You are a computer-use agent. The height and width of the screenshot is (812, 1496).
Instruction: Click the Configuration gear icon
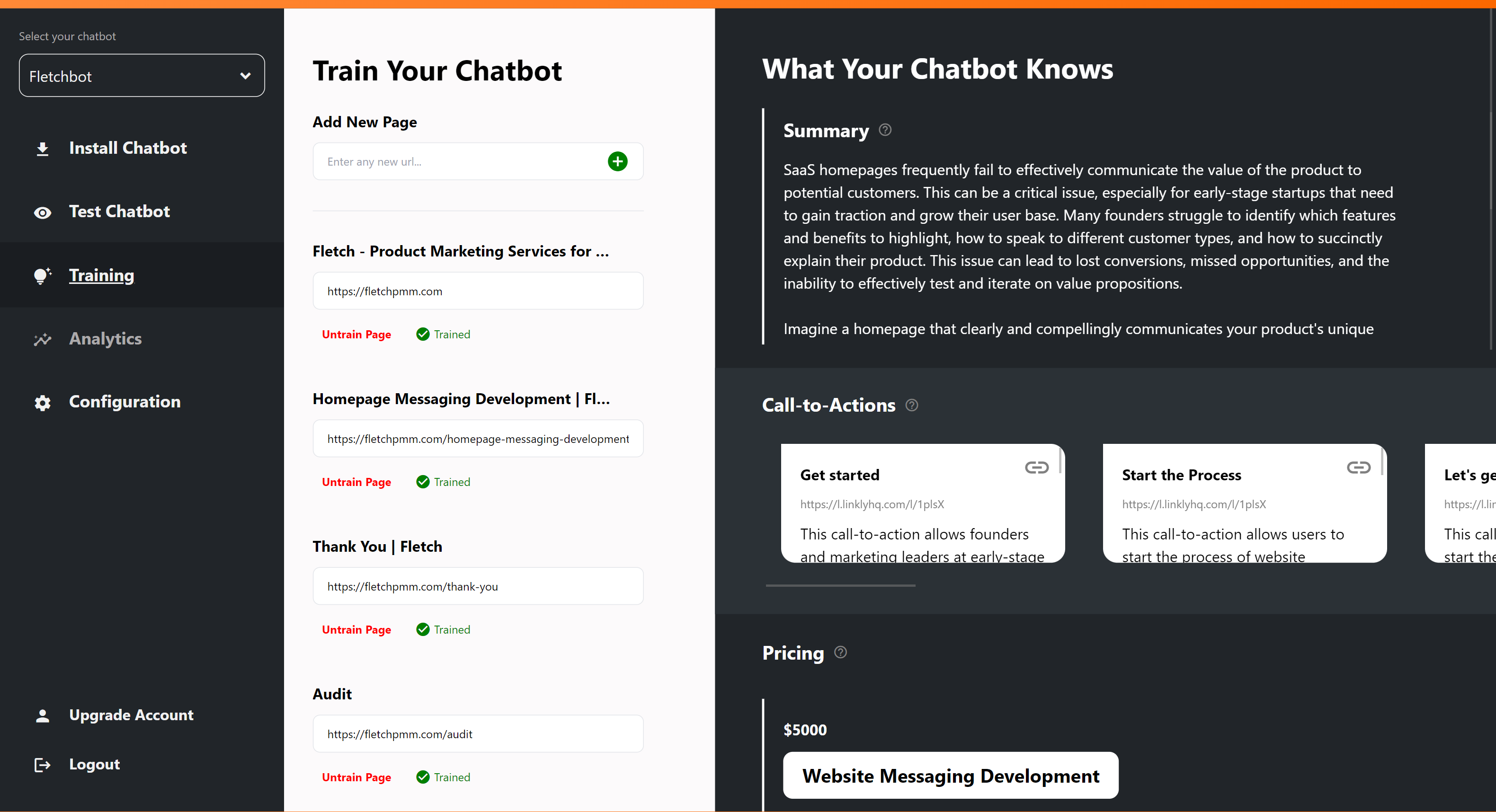[x=43, y=403]
